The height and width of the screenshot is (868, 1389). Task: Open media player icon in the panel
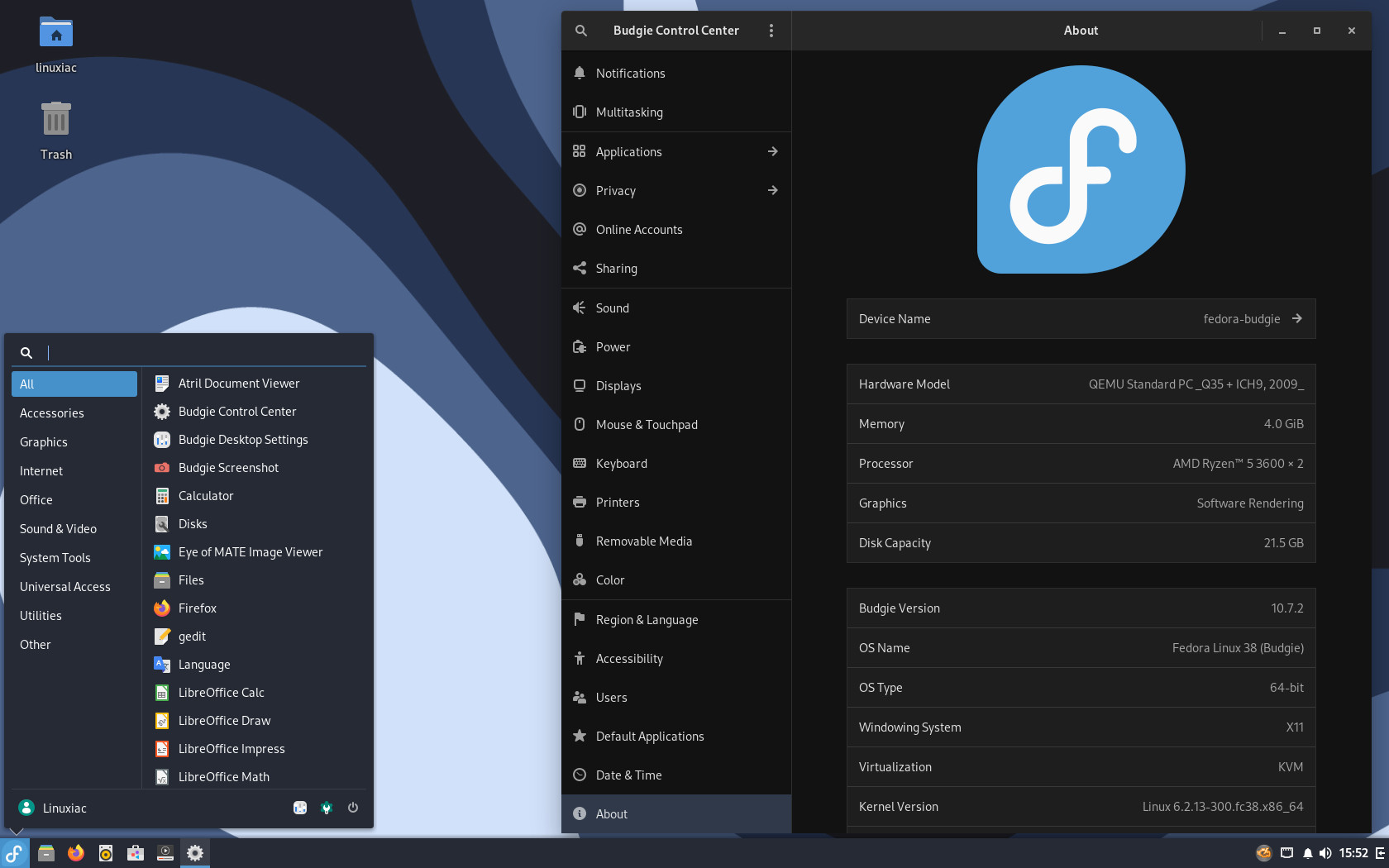(165, 853)
